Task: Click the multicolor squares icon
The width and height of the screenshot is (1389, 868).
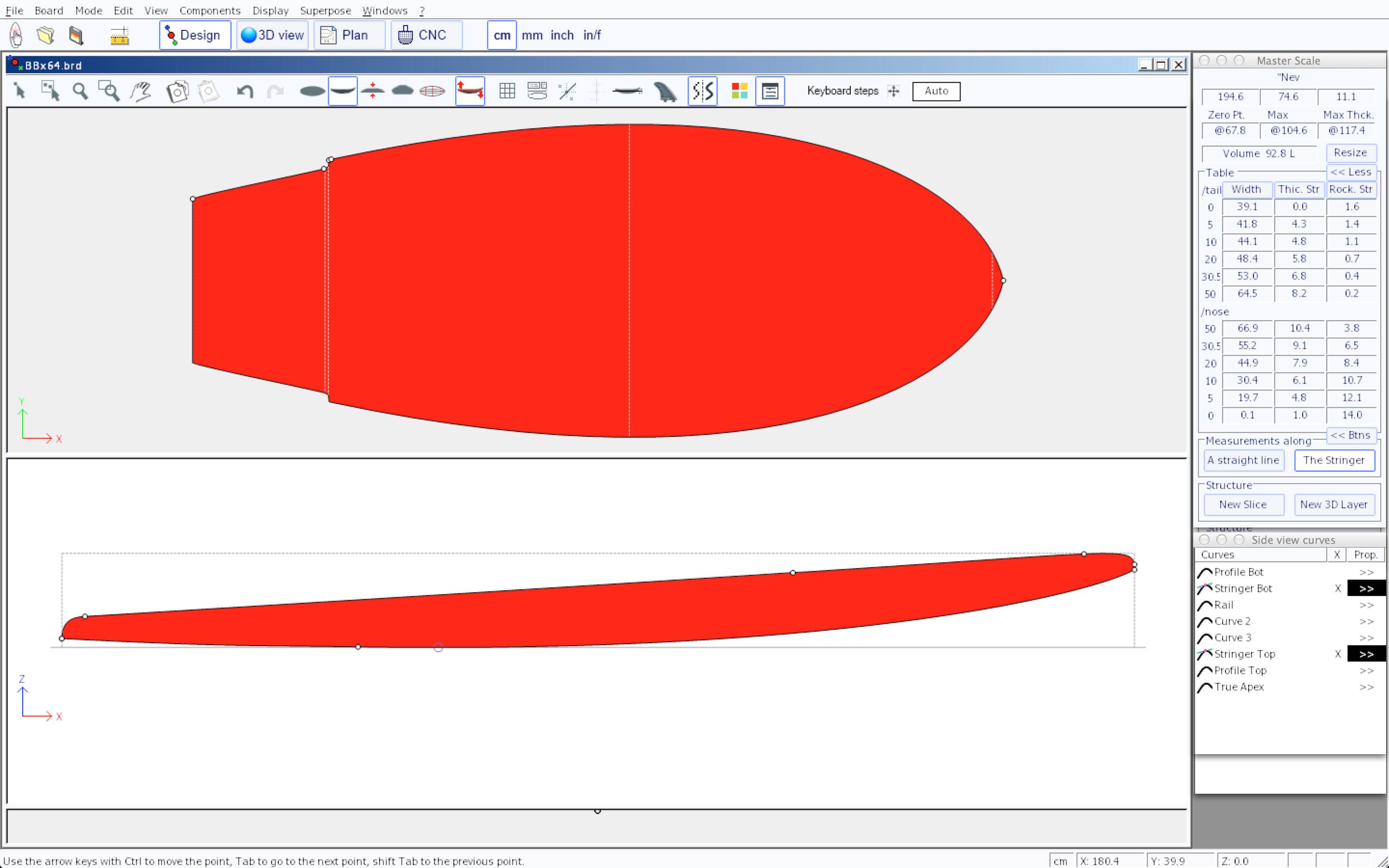Action: point(739,91)
